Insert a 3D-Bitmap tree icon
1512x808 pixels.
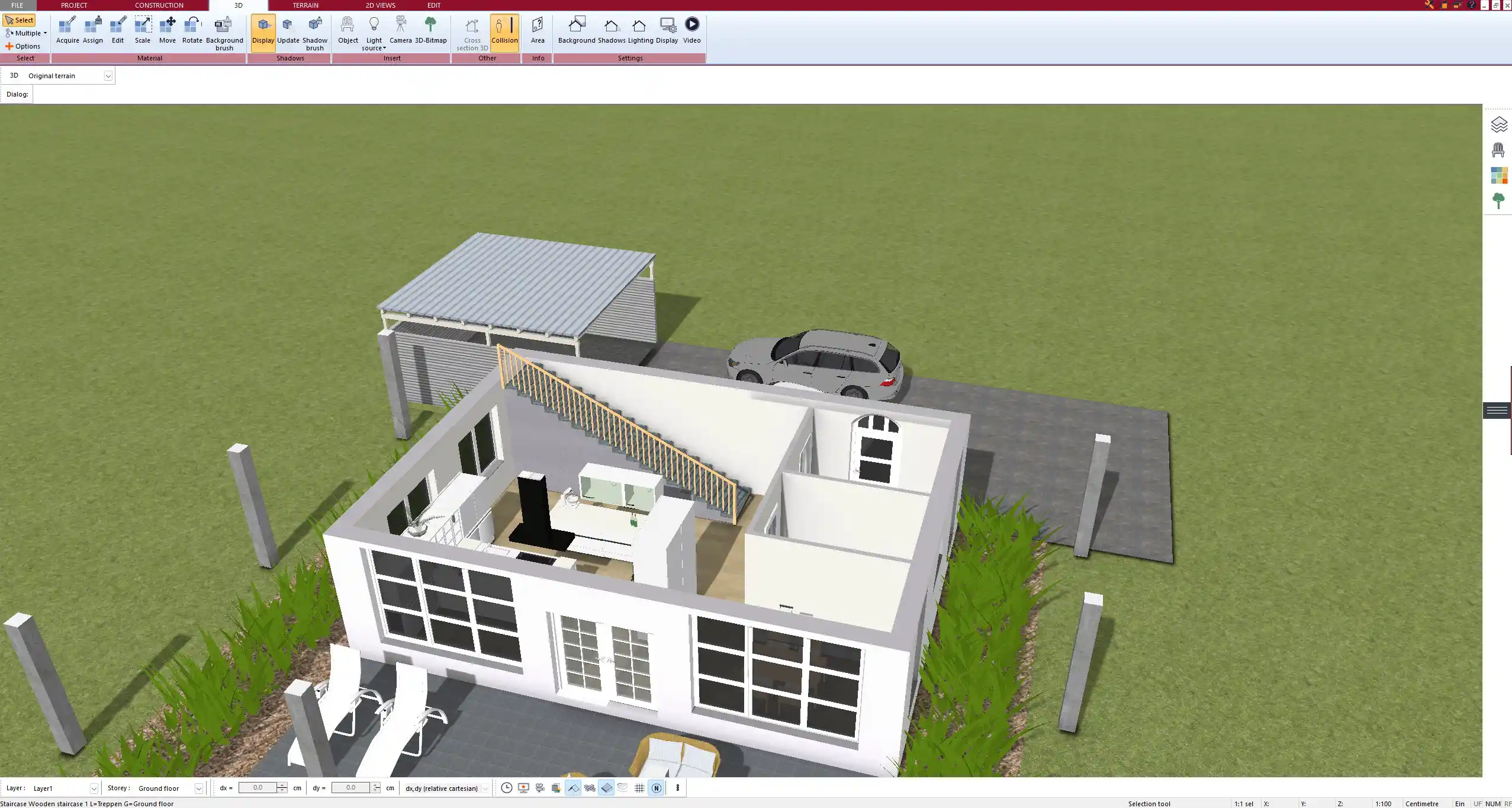pyautogui.click(x=430, y=30)
